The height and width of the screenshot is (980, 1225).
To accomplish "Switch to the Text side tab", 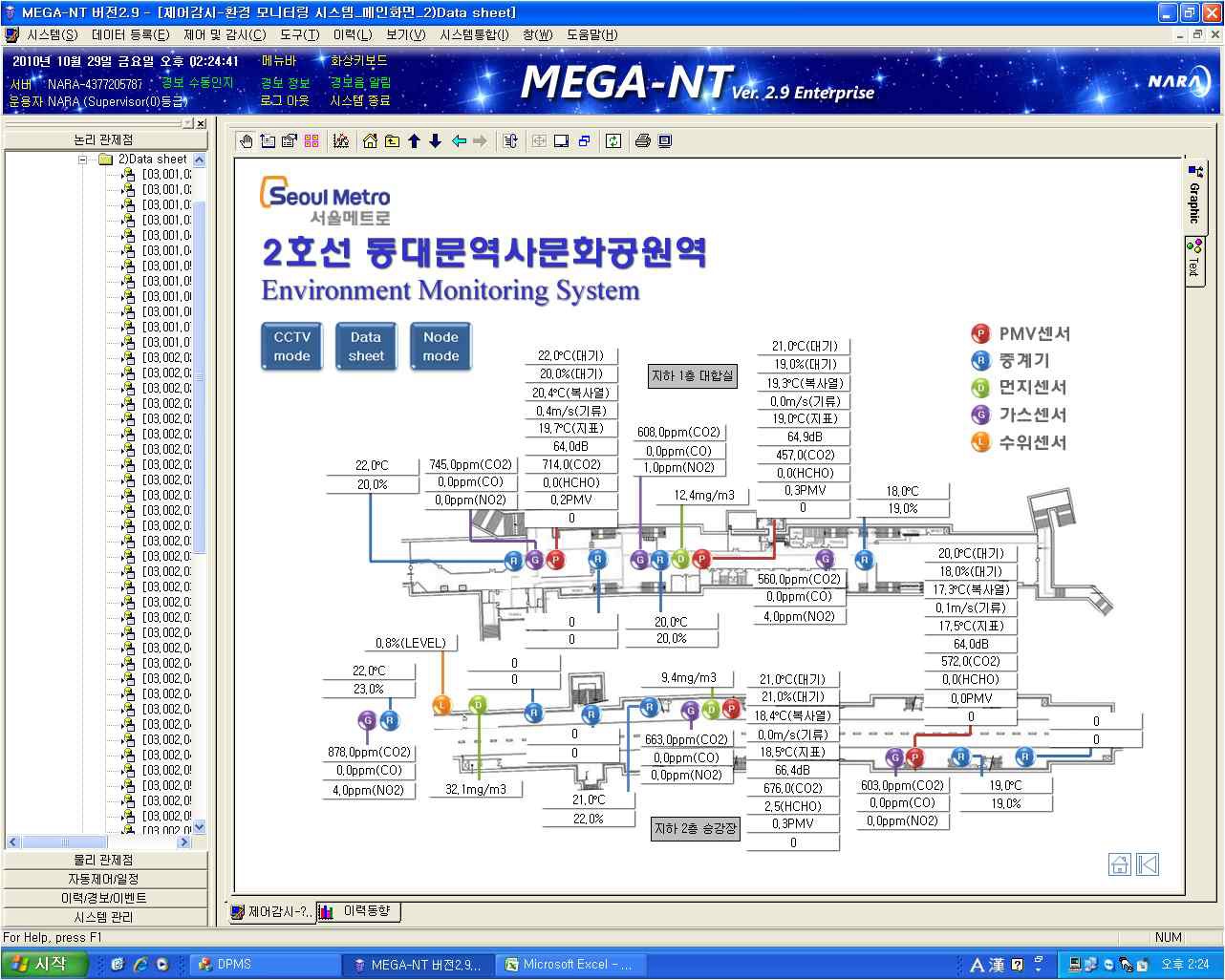I will [x=1193, y=260].
